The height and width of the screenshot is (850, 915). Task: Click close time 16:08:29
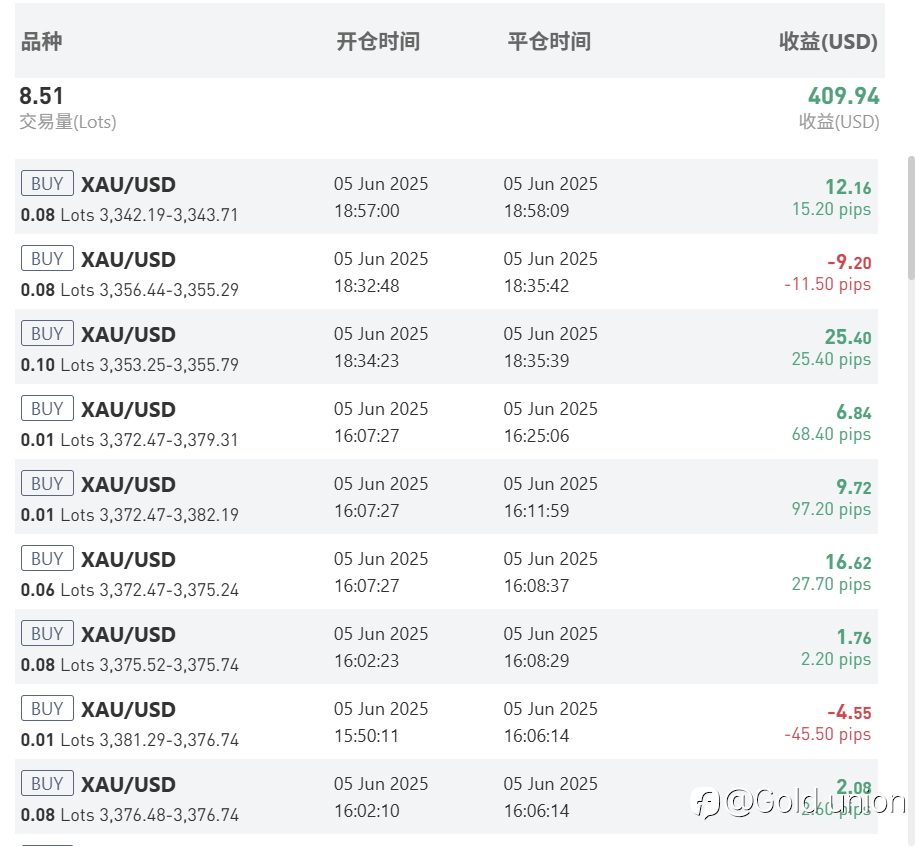(x=536, y=660)
